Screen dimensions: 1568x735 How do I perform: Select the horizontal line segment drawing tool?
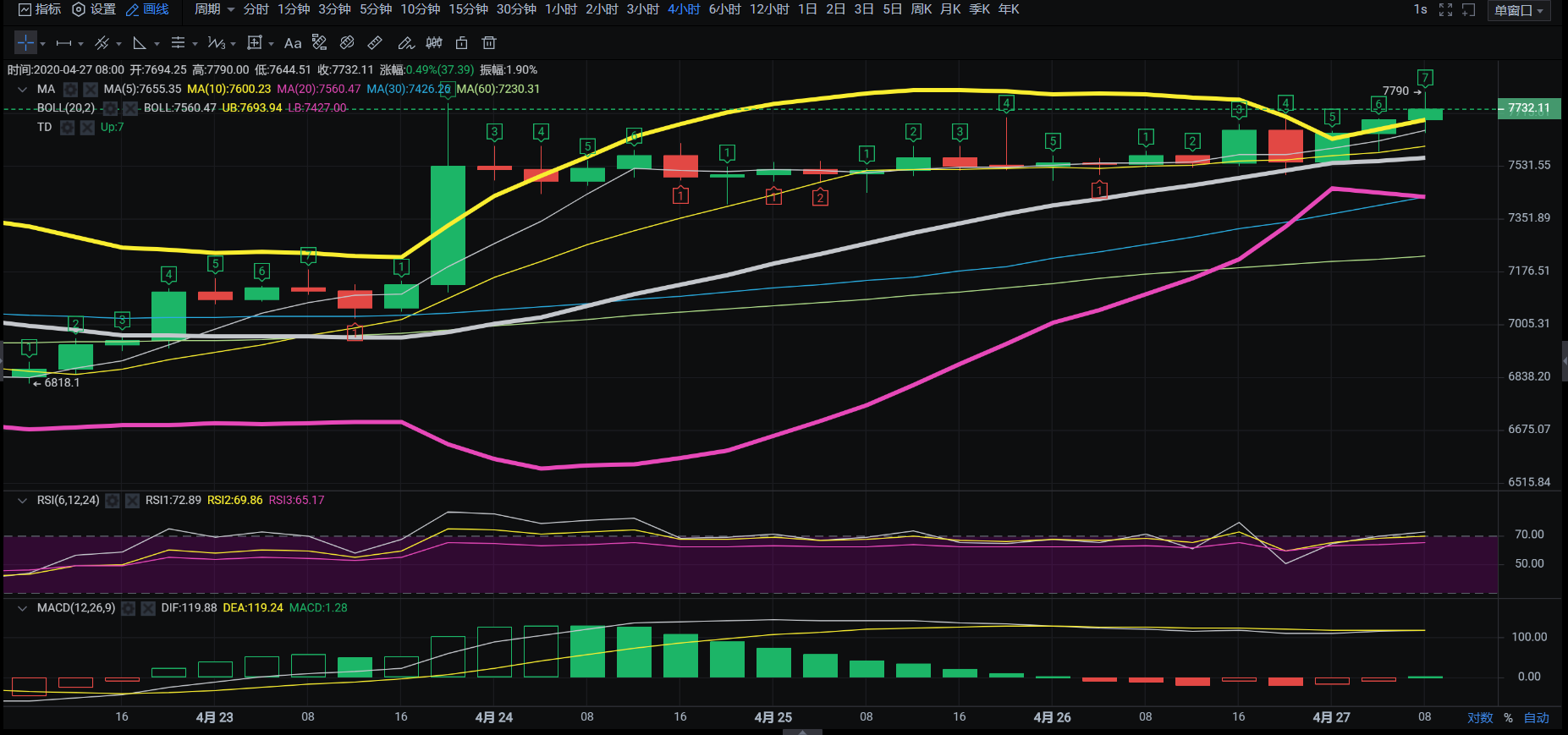63,43
